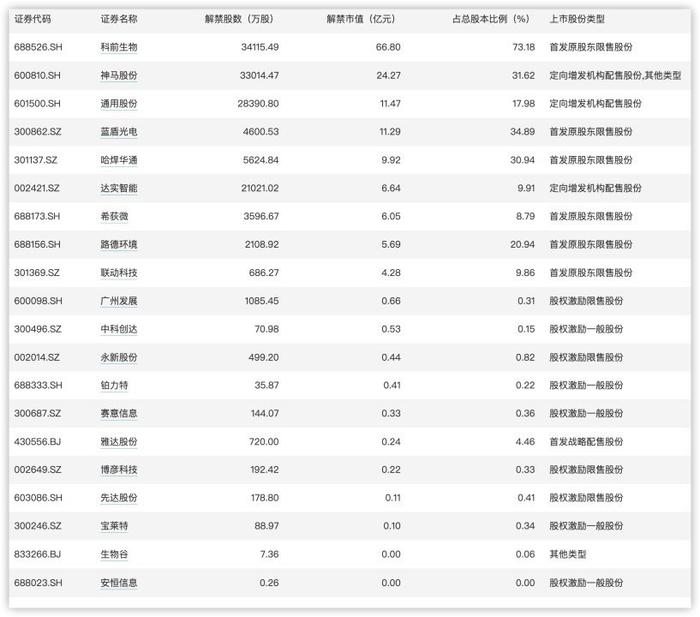Open the 博彦科技 stock link

119,469
